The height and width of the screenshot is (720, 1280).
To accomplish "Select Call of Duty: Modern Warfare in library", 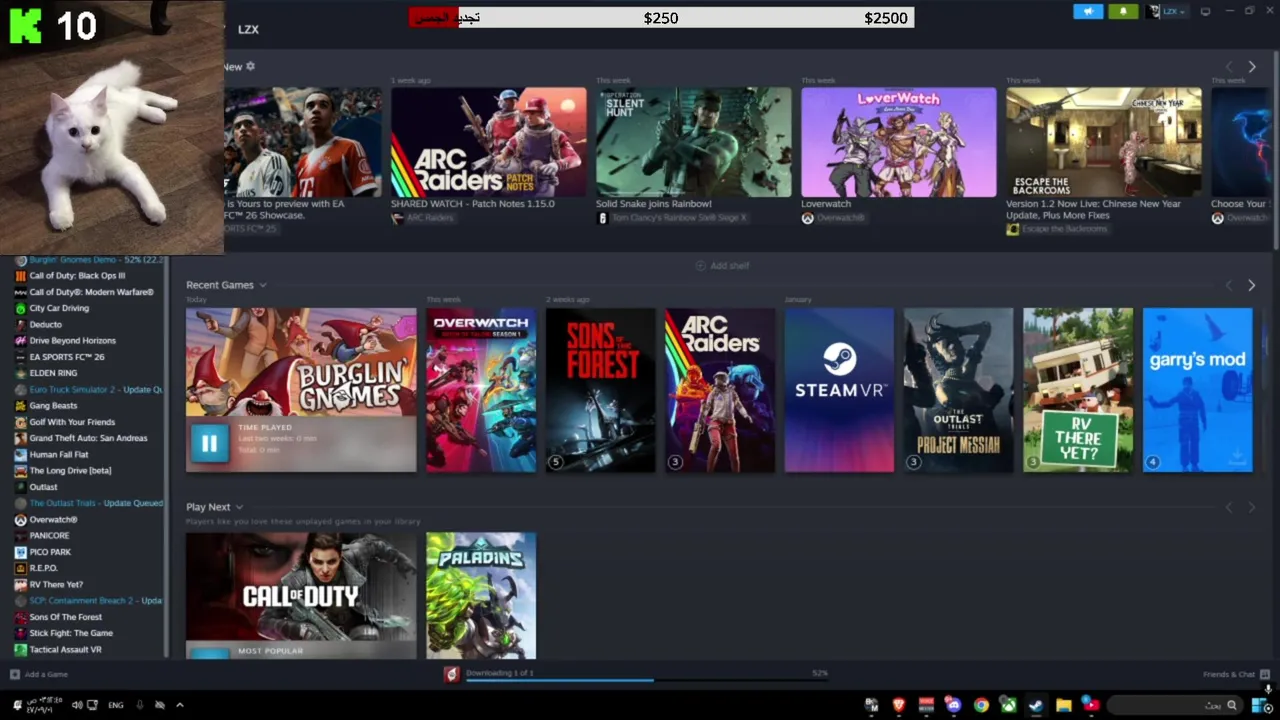I will pos(91,292).
